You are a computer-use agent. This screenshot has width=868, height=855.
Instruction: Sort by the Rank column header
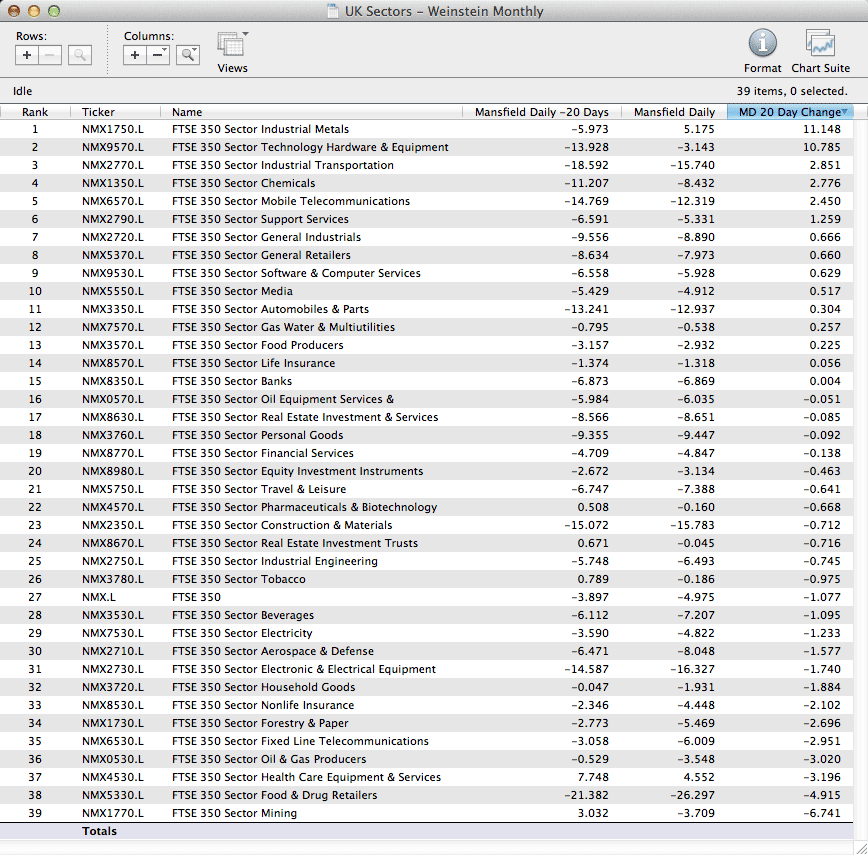[35, 112]
